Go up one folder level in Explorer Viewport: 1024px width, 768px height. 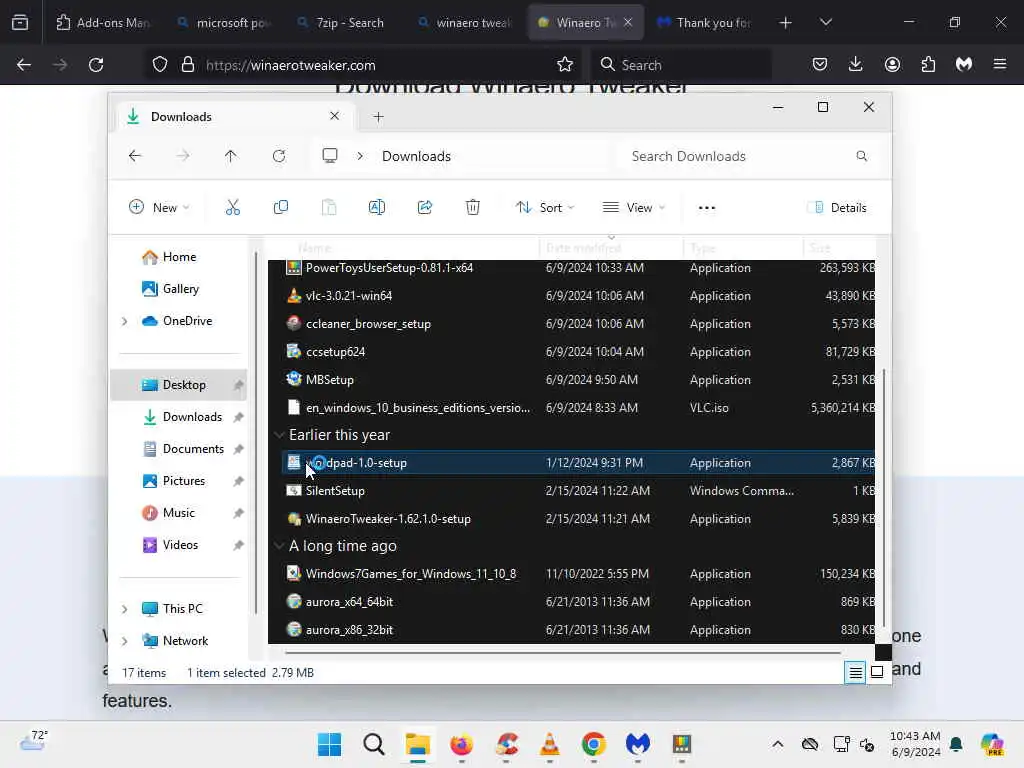click(231, 156)
